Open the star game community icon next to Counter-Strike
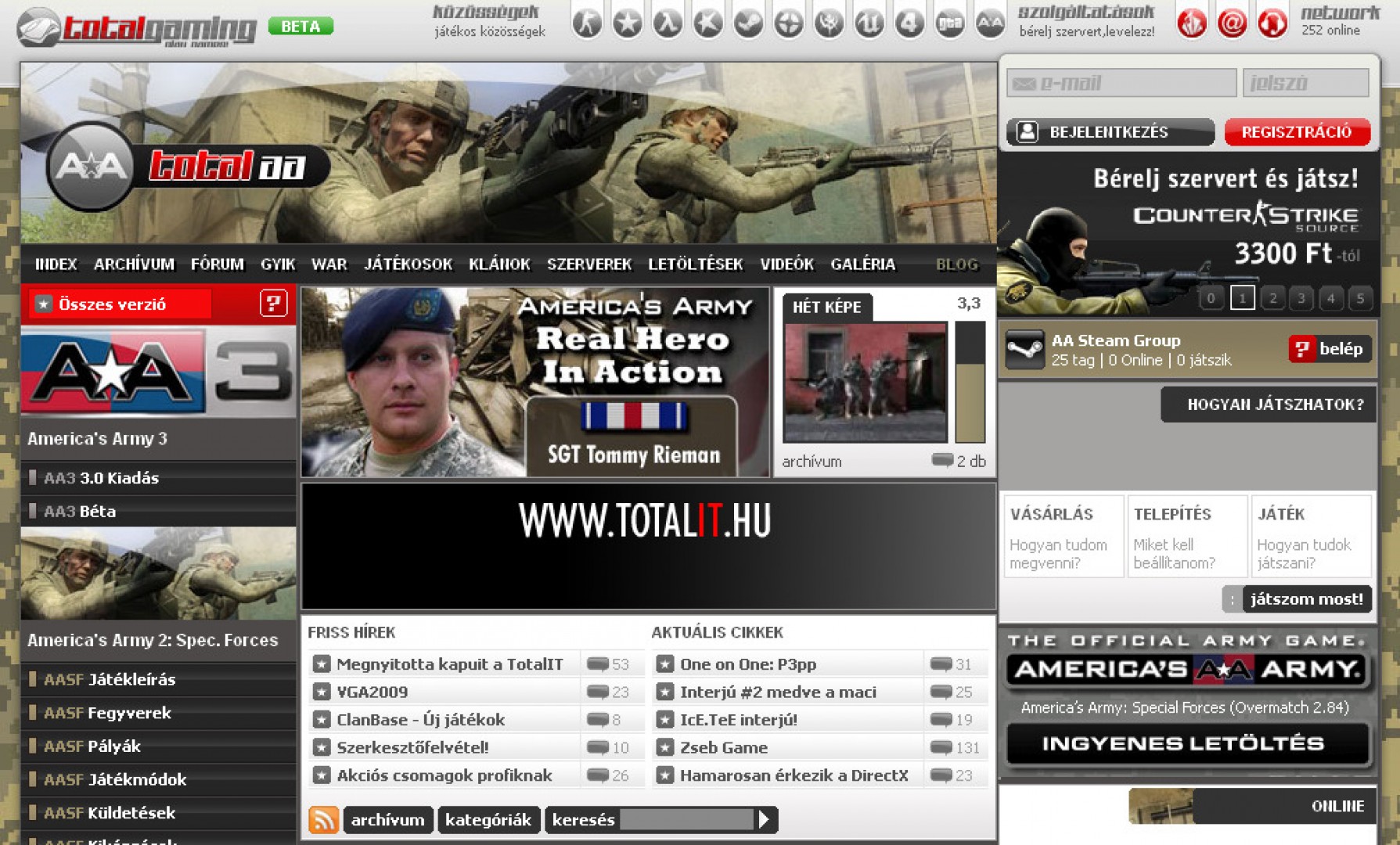 click(628, 23)
